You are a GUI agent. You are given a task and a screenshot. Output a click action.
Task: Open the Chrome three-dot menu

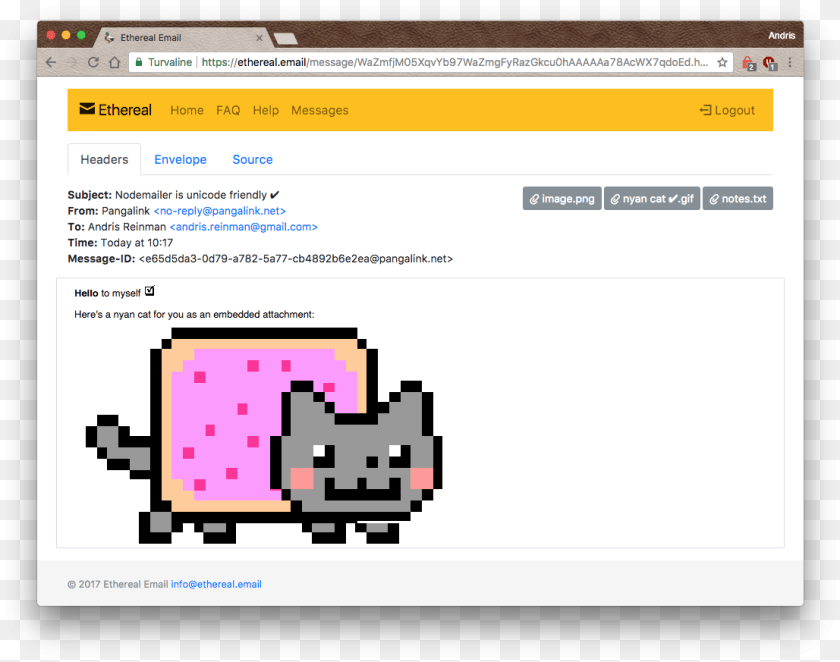click(790, 63)
